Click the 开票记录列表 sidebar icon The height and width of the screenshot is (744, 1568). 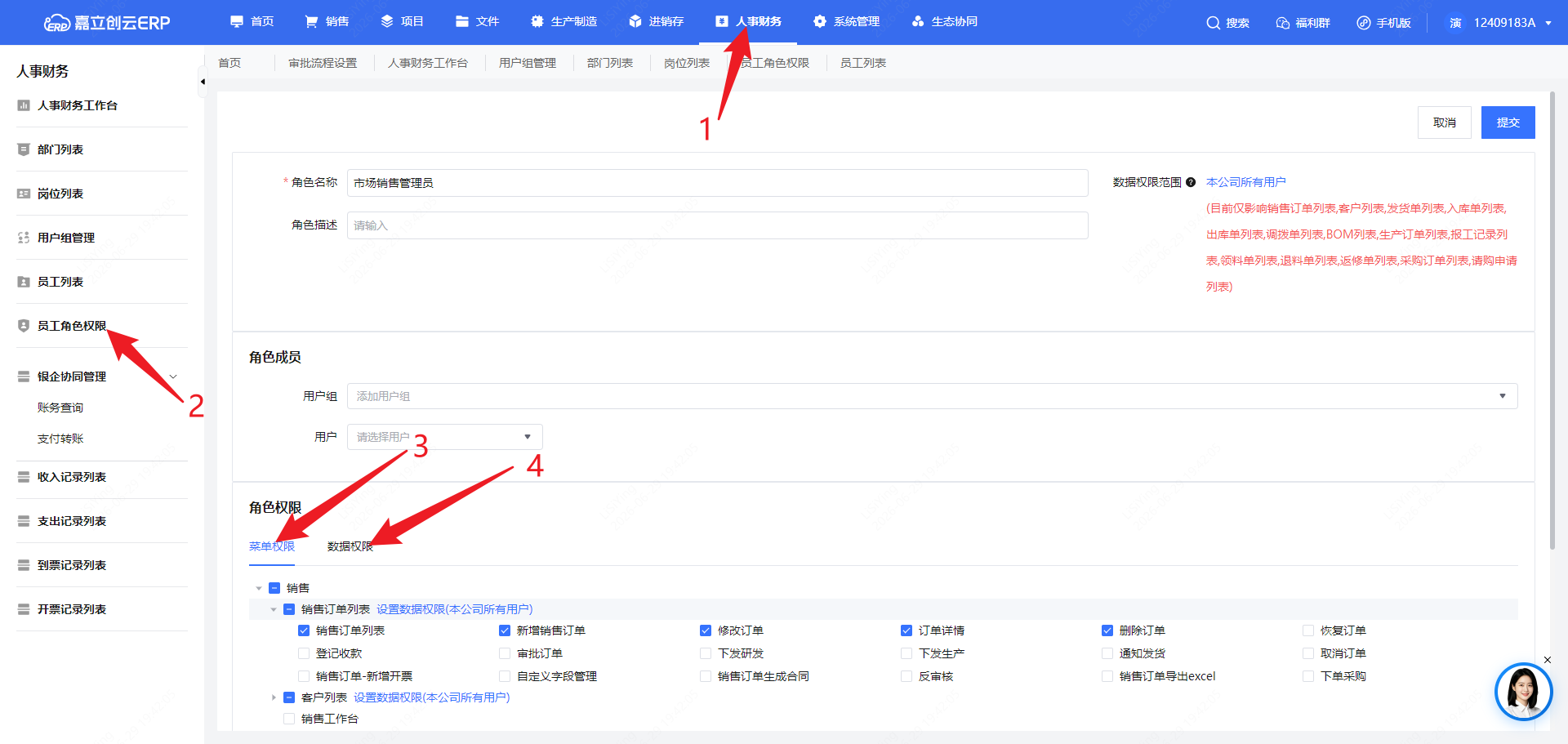pyautogui.click(x=24, y=609)
